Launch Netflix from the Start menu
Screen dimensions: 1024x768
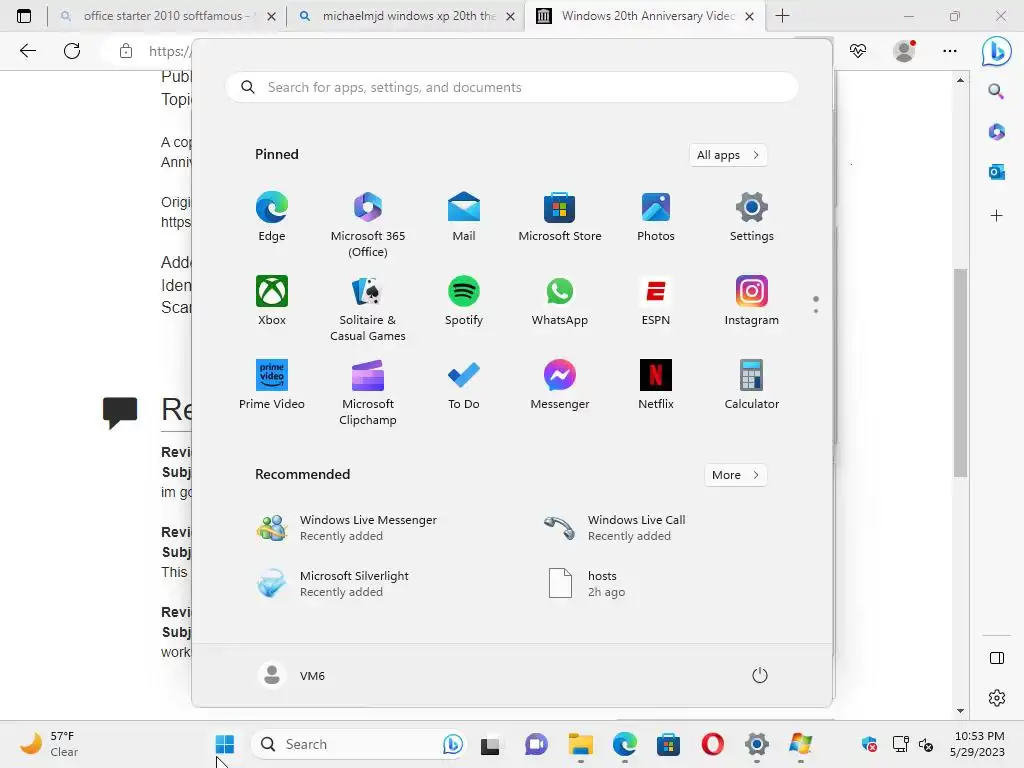coord(656,385)
